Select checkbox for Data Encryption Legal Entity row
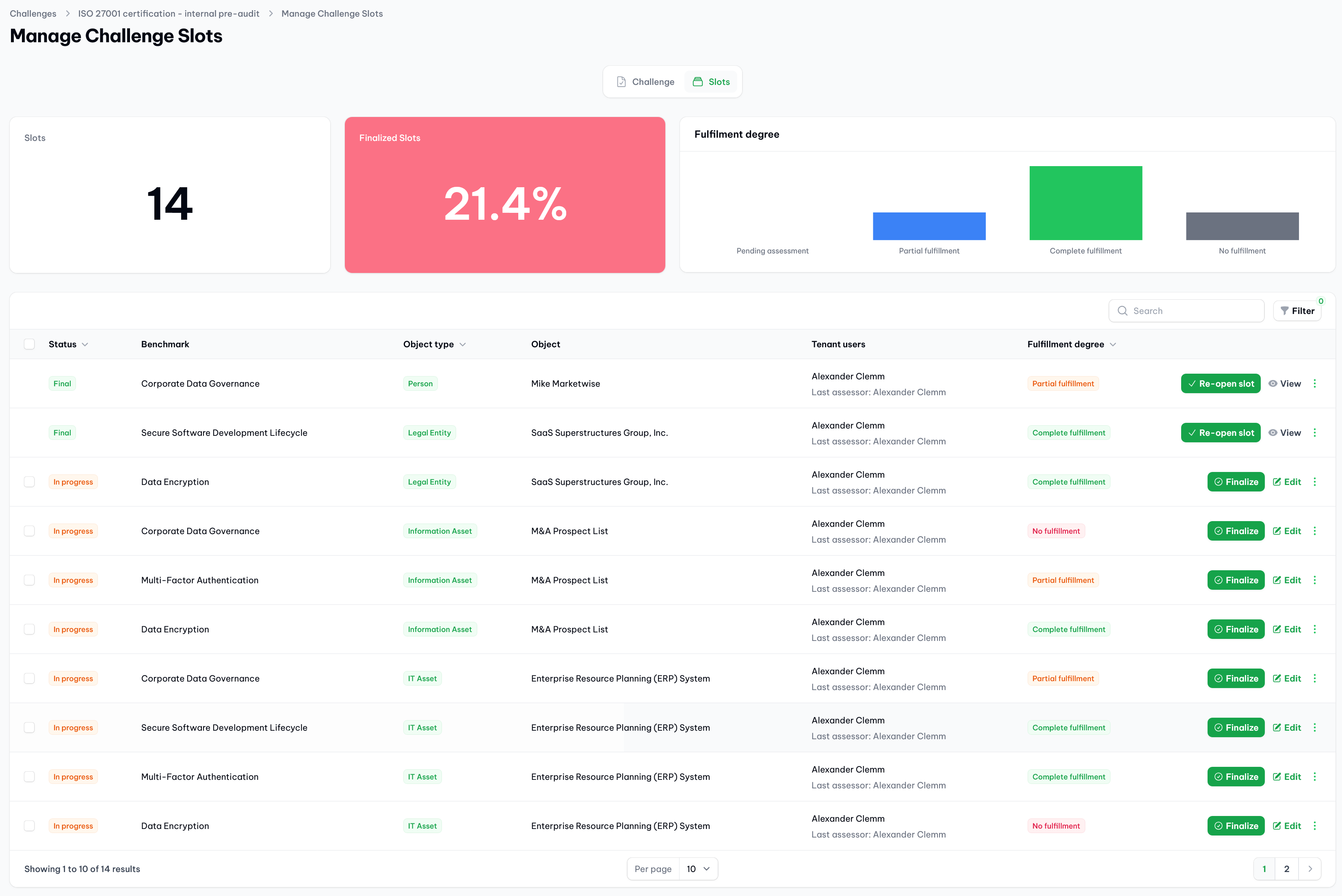1342x896 pixels. point(30,482)
